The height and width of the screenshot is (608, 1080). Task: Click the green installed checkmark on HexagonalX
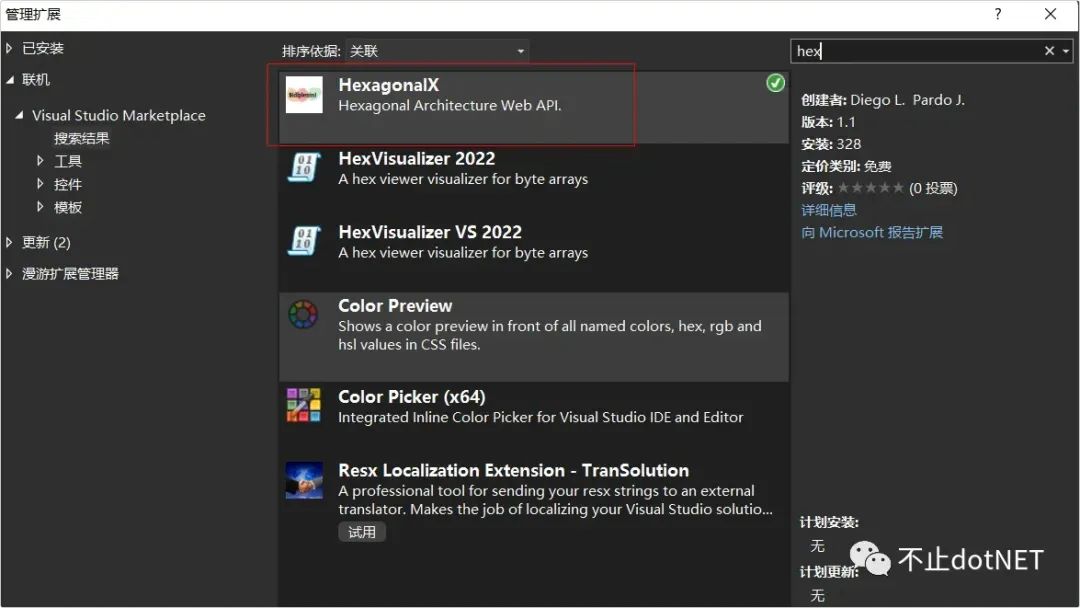coord(776,83)
